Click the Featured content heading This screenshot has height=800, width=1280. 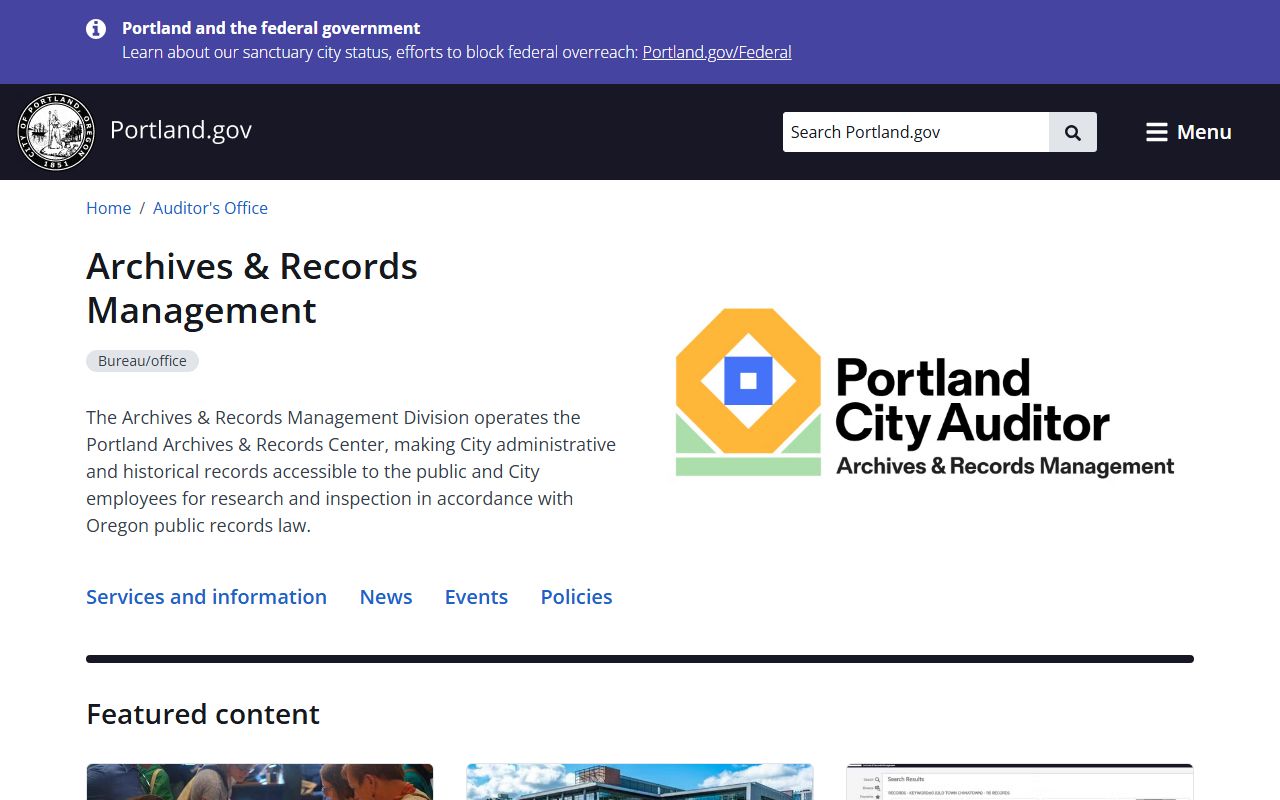203,714
